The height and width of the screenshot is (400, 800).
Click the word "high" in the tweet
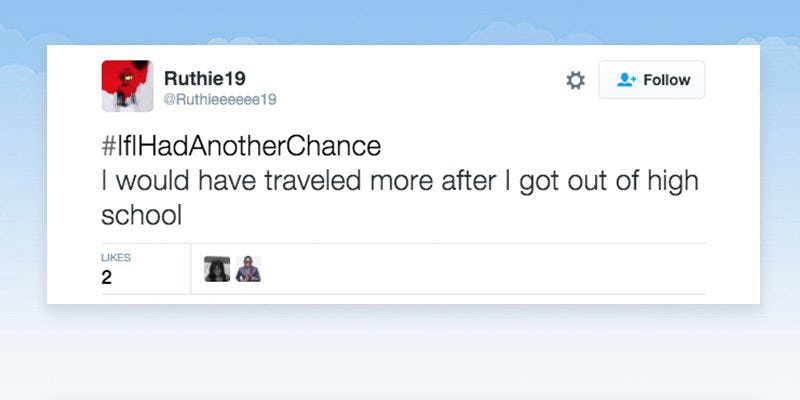[x=673, y=181]
